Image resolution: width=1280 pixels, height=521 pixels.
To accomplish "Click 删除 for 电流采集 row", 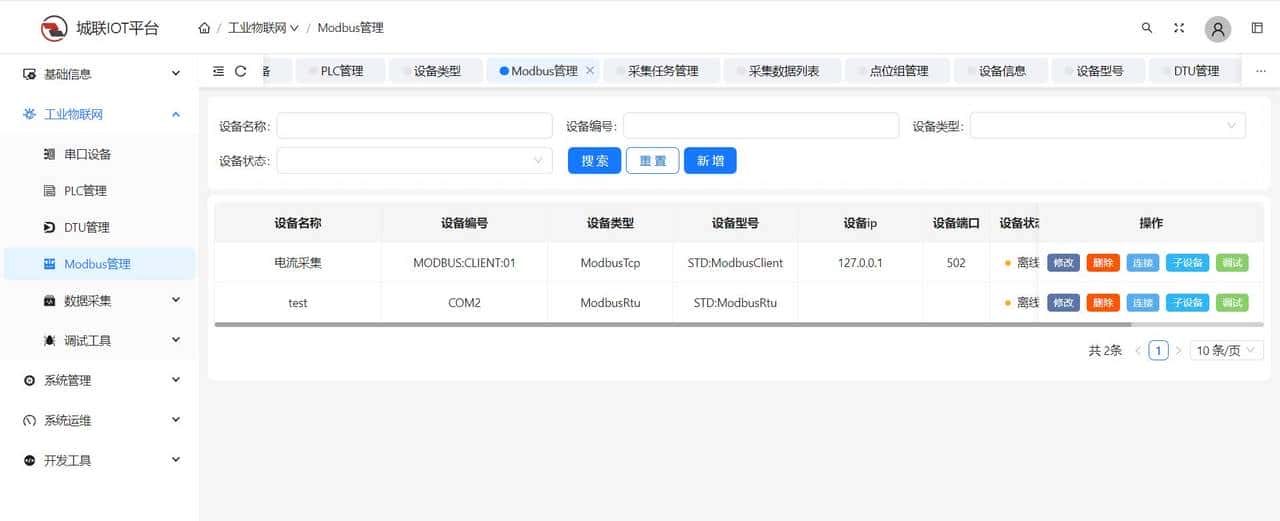I will [x=1103, y=263].
